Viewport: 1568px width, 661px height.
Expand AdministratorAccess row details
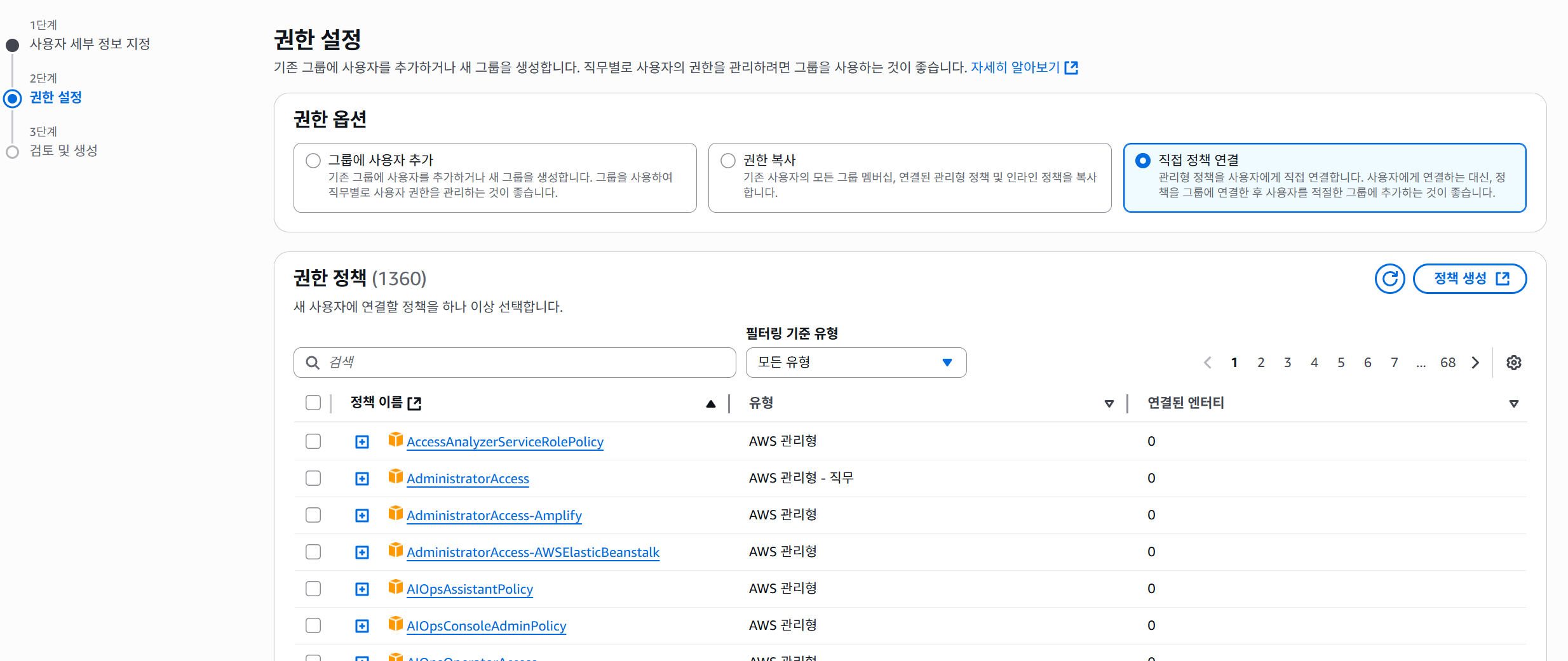(362, 479)
